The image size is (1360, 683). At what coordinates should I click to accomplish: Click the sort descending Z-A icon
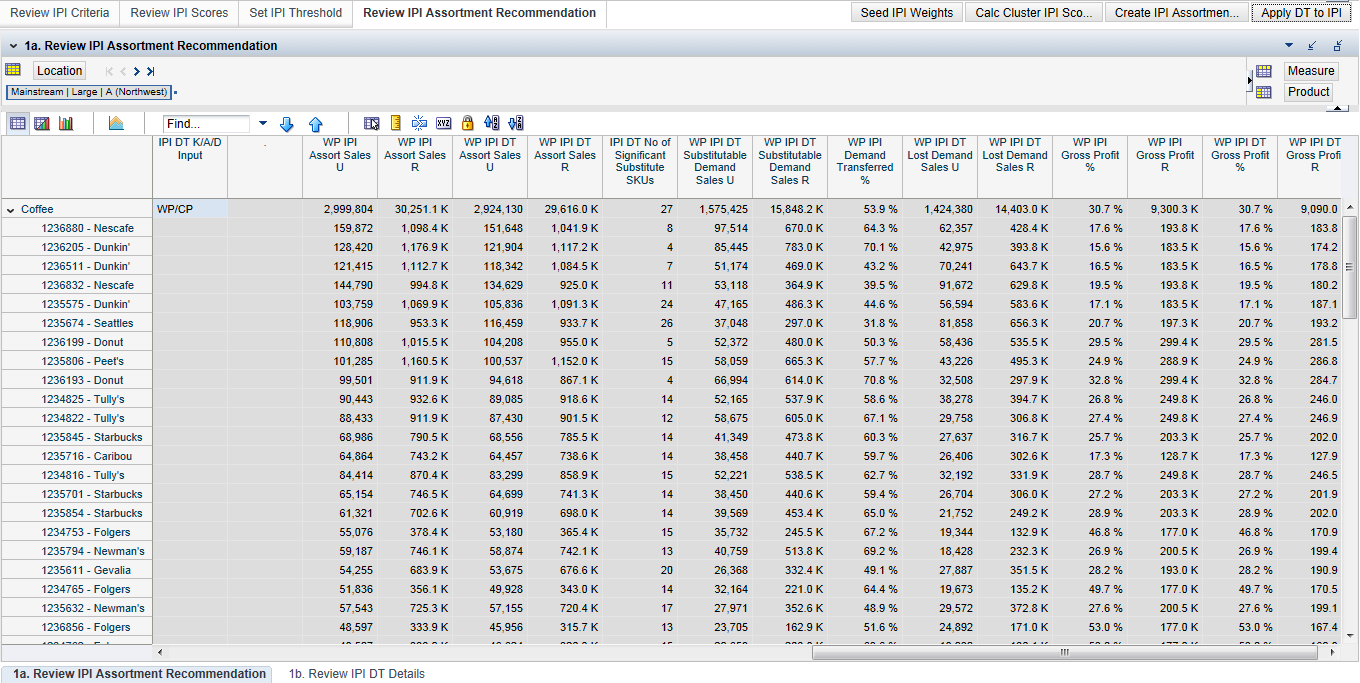click(516, 123)
